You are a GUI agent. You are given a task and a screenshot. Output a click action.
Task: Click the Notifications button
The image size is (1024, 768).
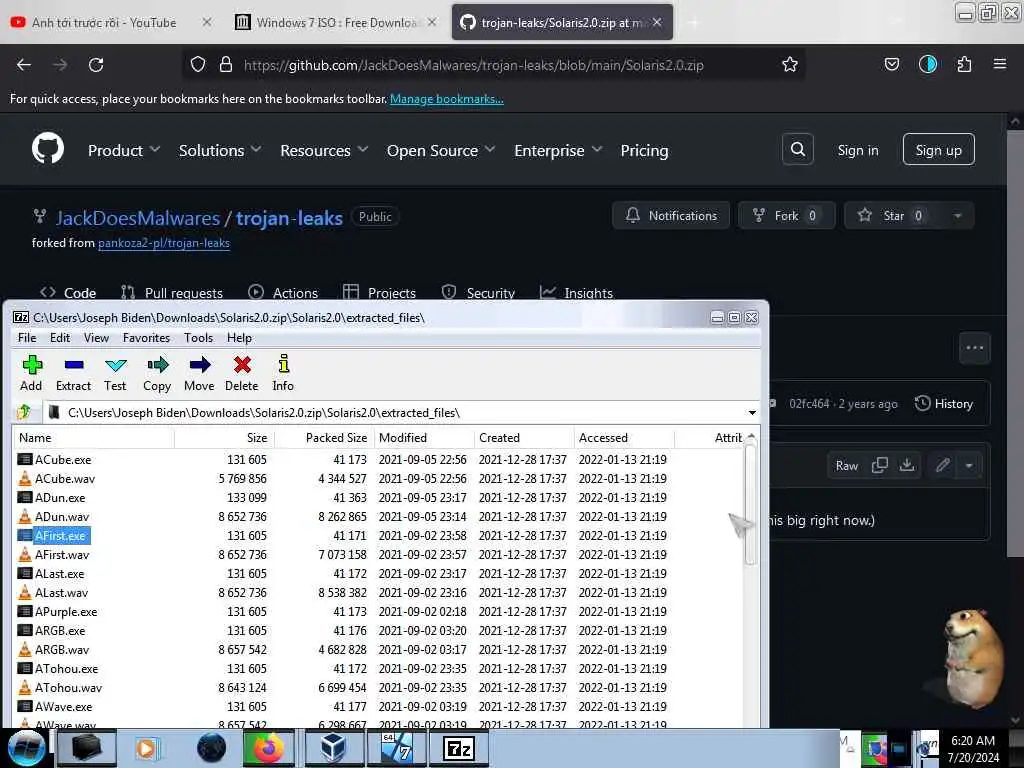tap(671, 216)
